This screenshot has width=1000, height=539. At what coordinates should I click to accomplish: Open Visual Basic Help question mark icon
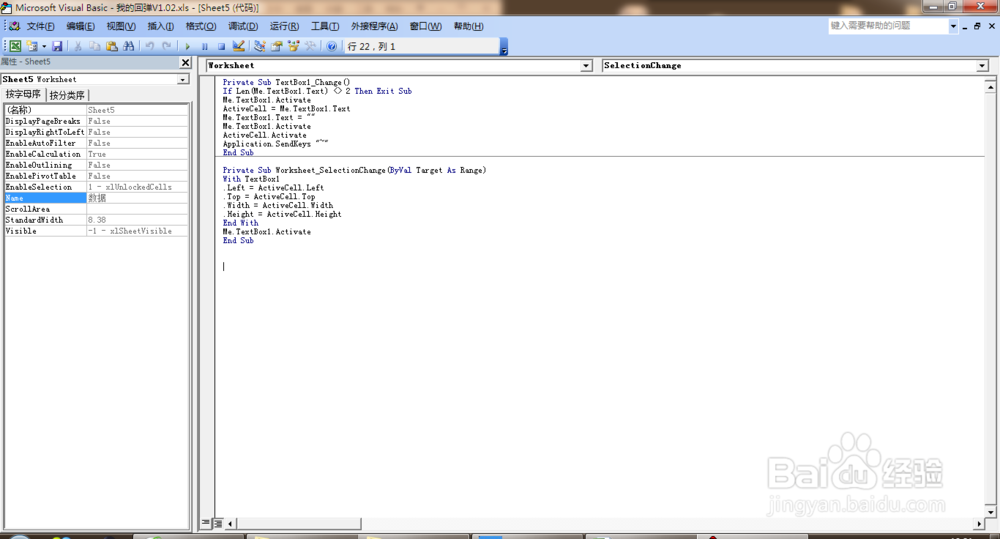click(332, 46)
